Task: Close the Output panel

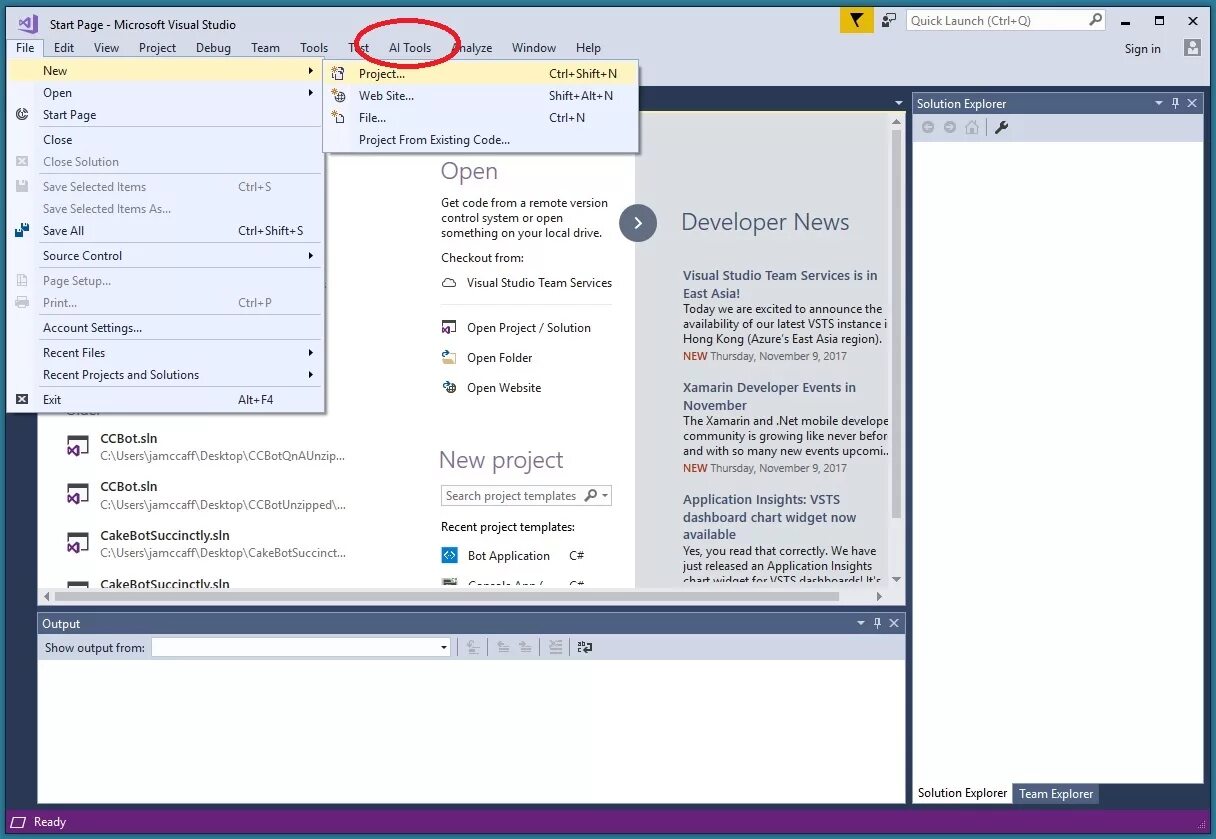Action: click(895, 623)
